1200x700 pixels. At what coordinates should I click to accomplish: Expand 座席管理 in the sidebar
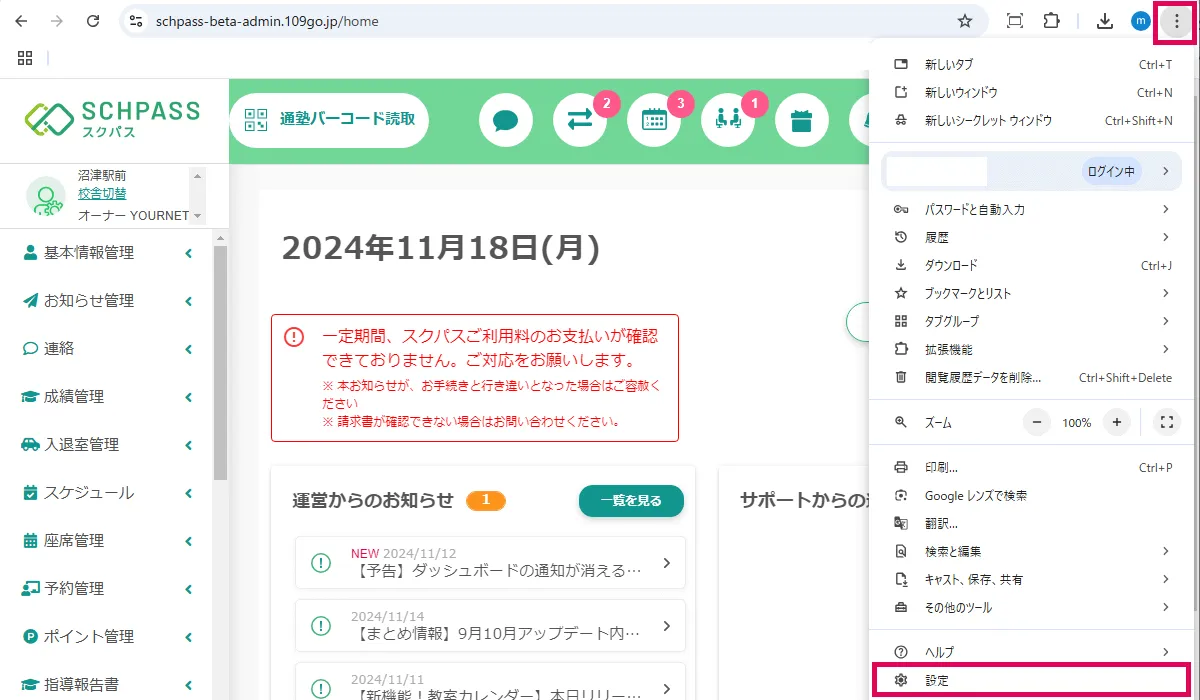107,541
